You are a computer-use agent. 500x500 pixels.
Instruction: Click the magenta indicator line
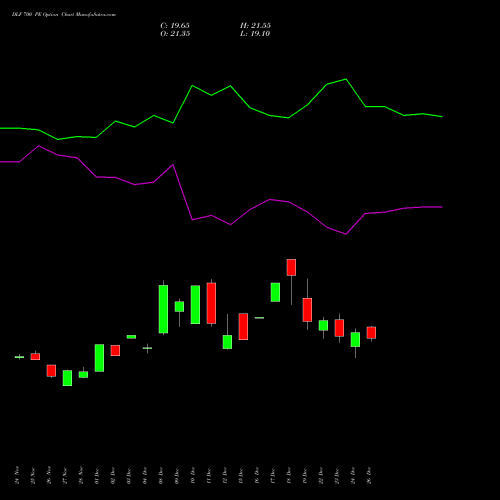[221, 190]
